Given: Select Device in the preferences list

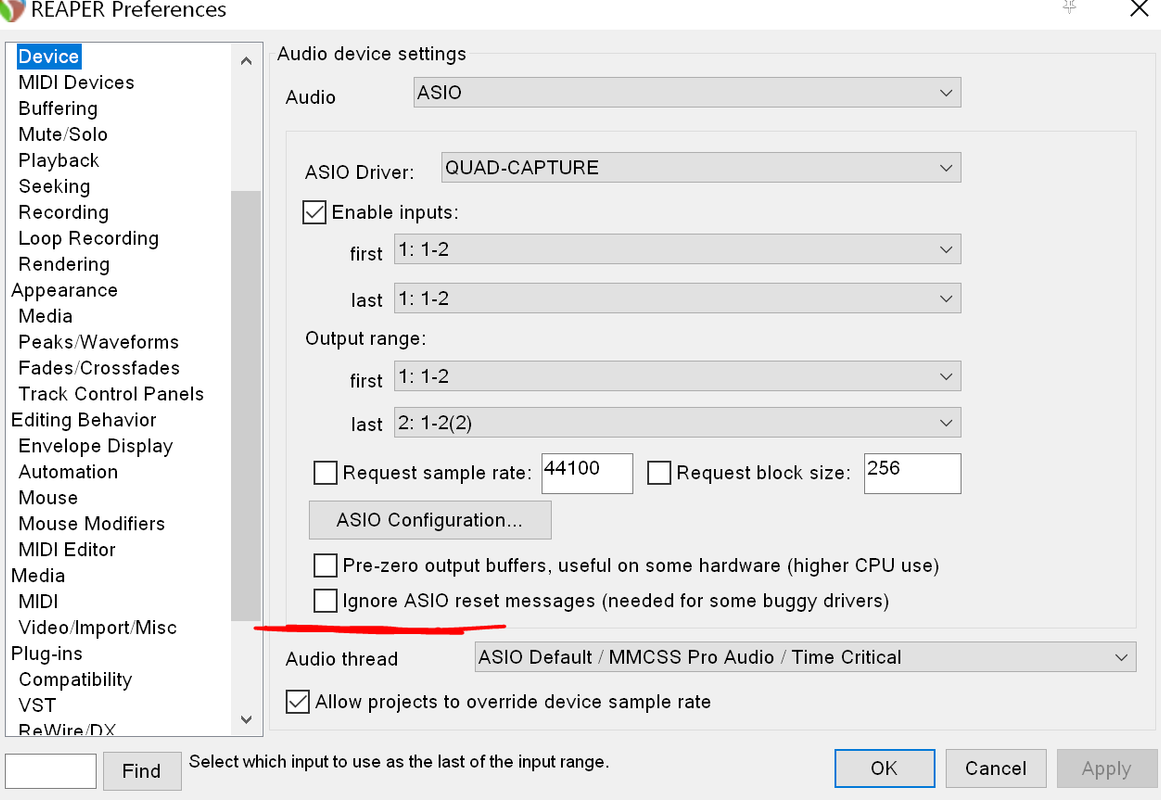Looking at the screenshot, I should coord(49,56).
